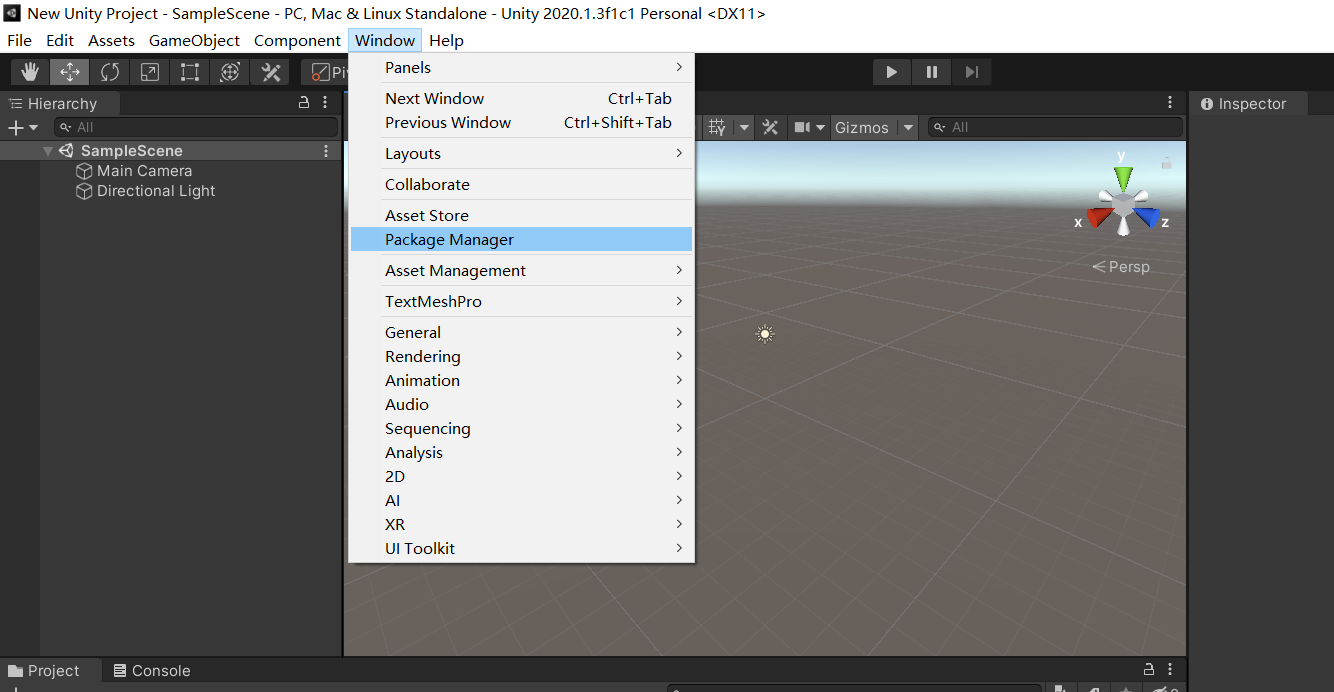Screen dimensions: 1334x692
Task: Activate the Rotate tool
Action: (x=108, y=71)
